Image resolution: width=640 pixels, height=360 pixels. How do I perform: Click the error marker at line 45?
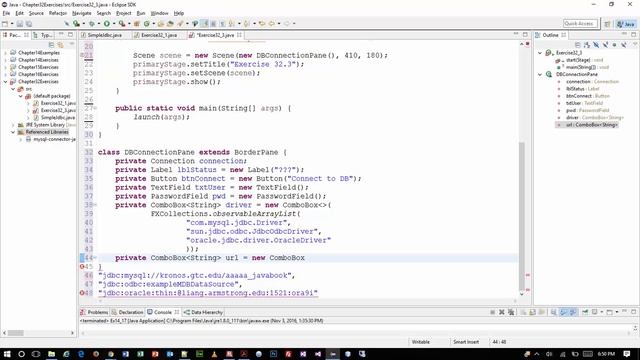(x=82, y=267)
